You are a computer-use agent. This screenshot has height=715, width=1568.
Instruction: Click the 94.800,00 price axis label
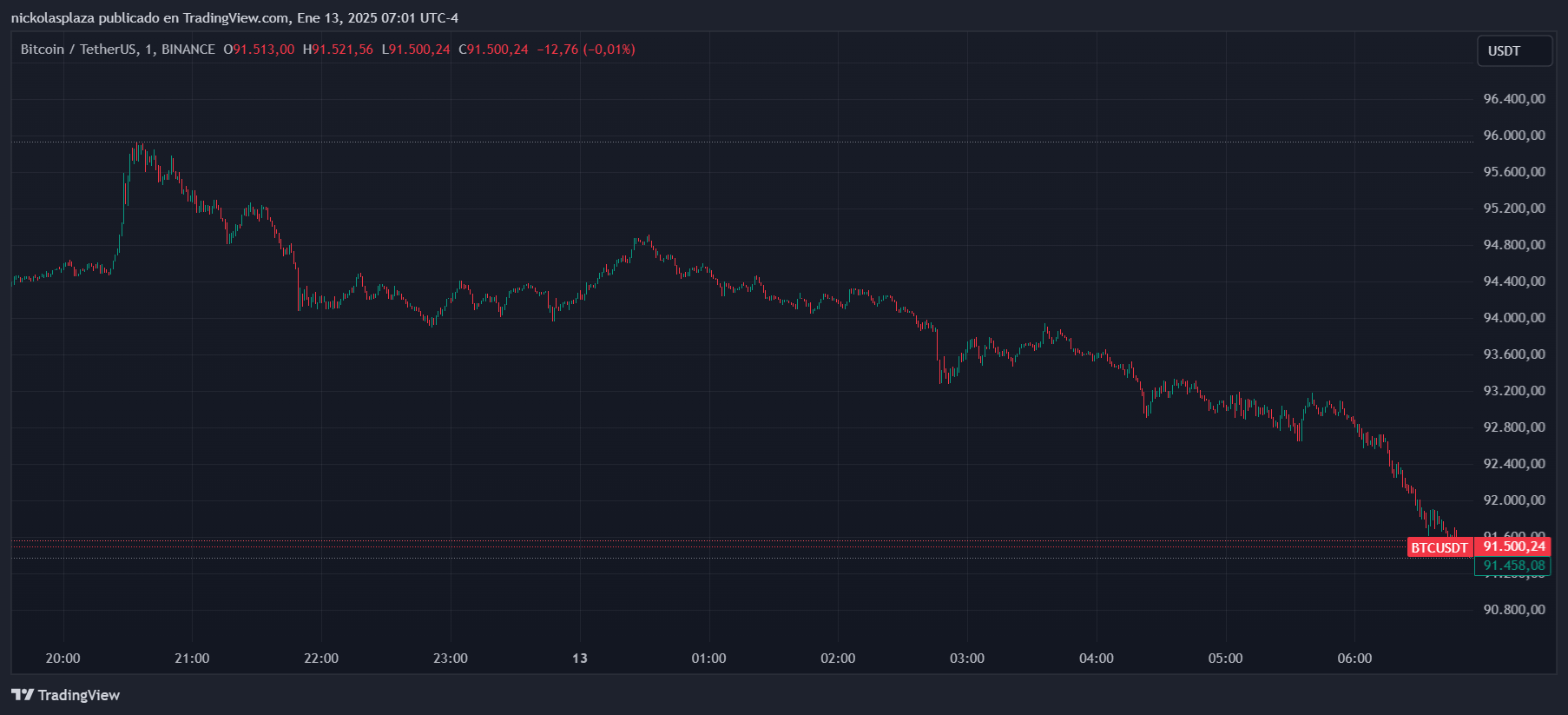click(x=1513, y=245)
